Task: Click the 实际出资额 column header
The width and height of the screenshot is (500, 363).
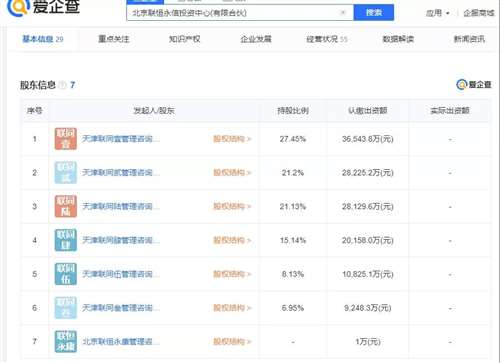Action: (450, 110)
